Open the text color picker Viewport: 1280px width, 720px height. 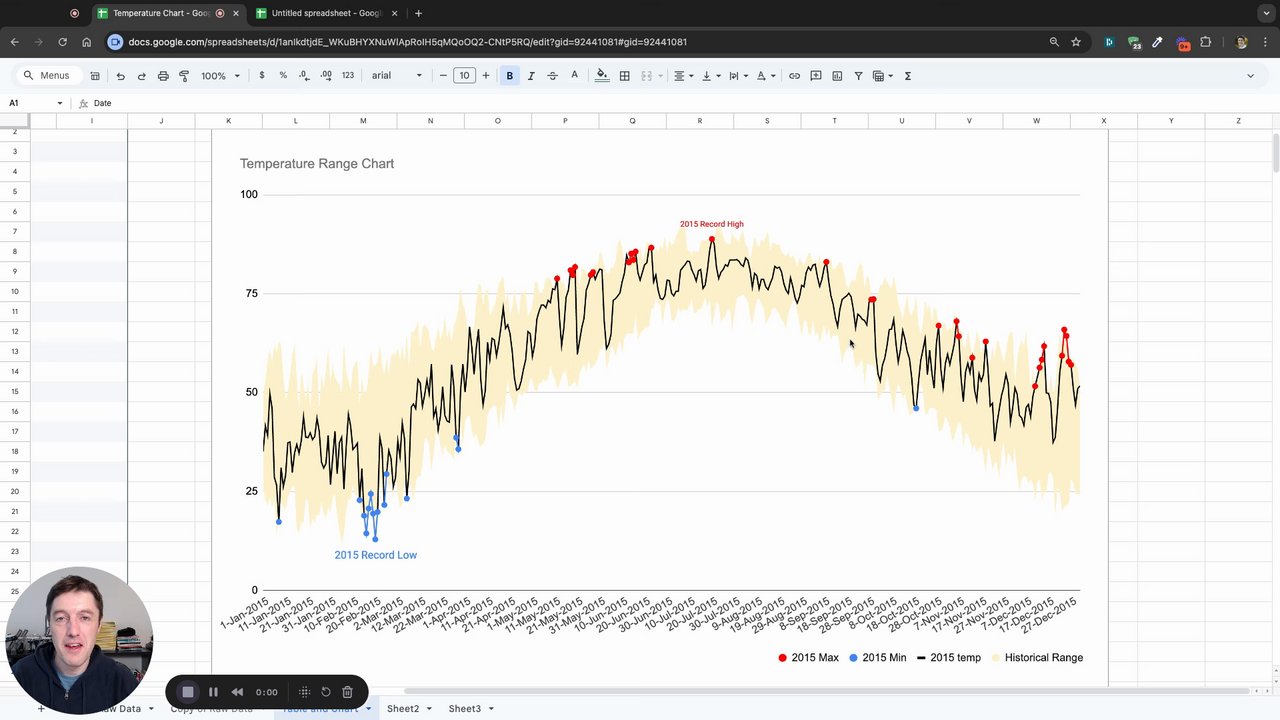574,76
